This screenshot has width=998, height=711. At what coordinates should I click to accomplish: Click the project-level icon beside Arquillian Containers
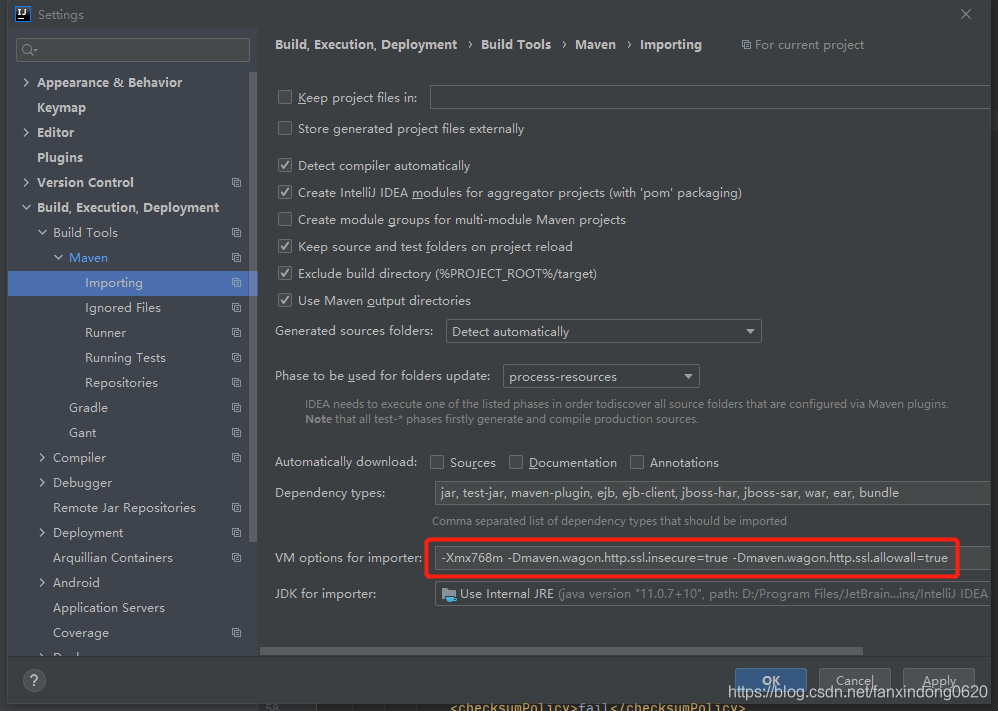click(x=236, y=558)
